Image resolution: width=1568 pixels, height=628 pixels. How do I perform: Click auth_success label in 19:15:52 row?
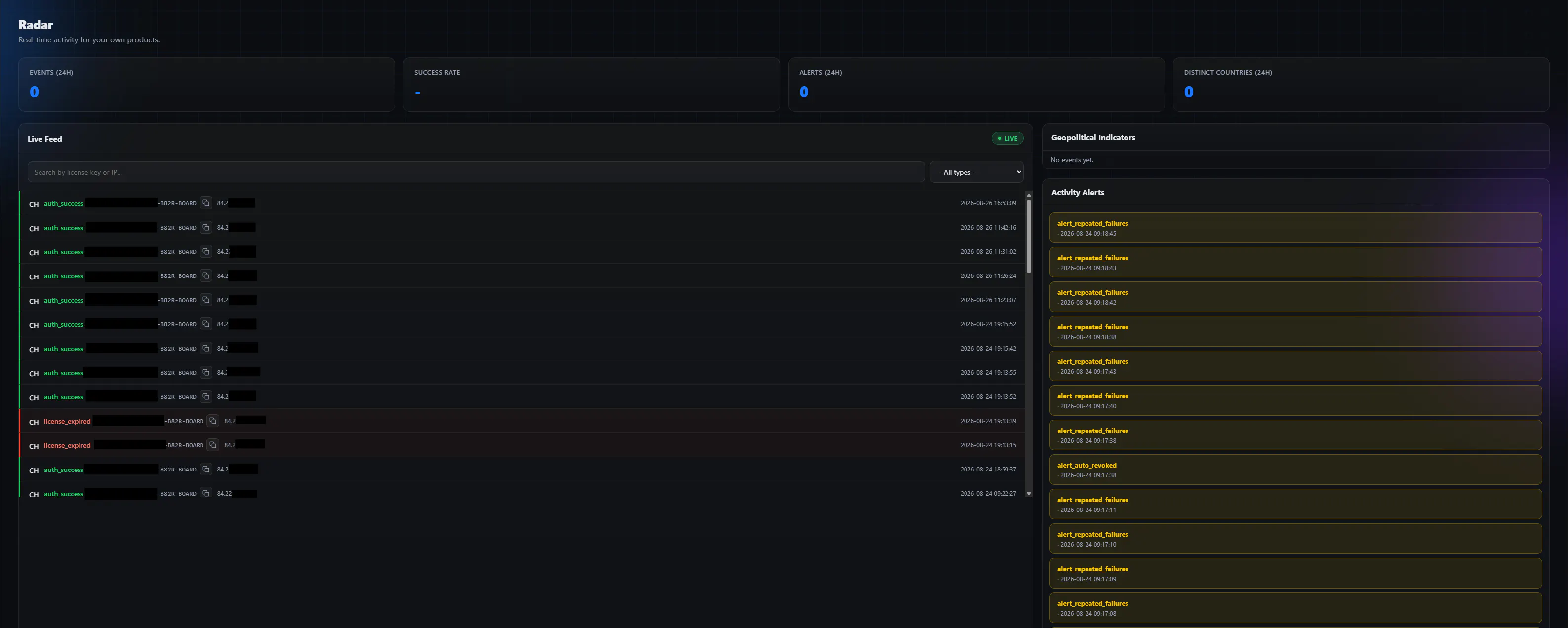pyautogui.click(x=63, y=324)
